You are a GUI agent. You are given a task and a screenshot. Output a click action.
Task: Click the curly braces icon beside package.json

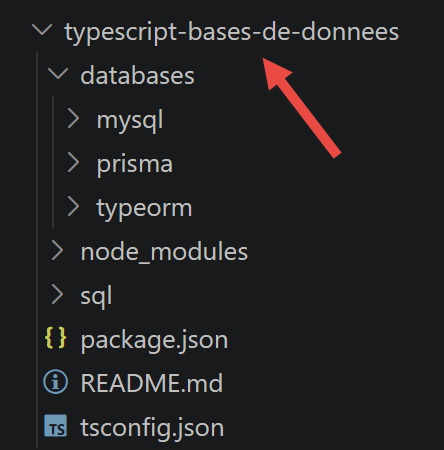click(55, 338)
